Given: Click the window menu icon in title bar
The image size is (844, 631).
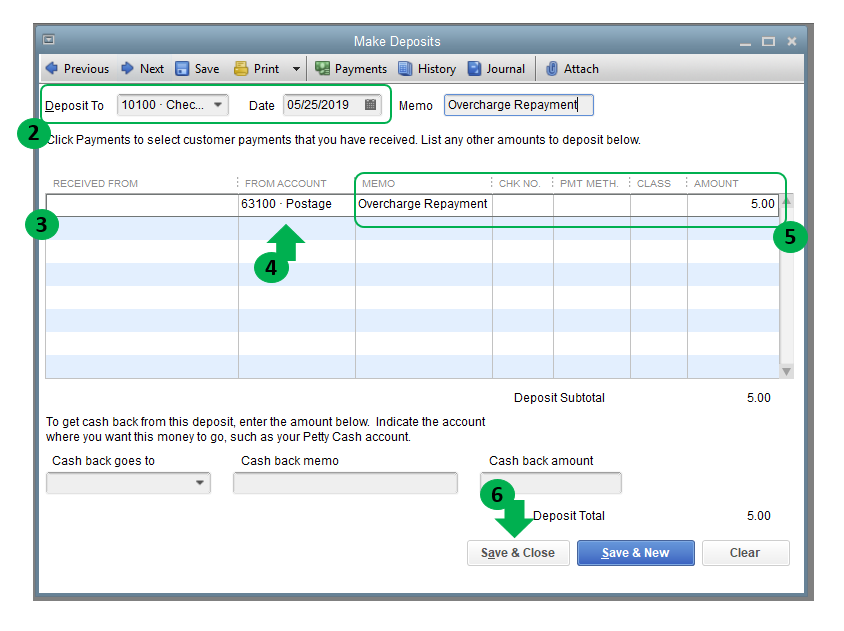Looking at the screenshot, I should [48, 40].
